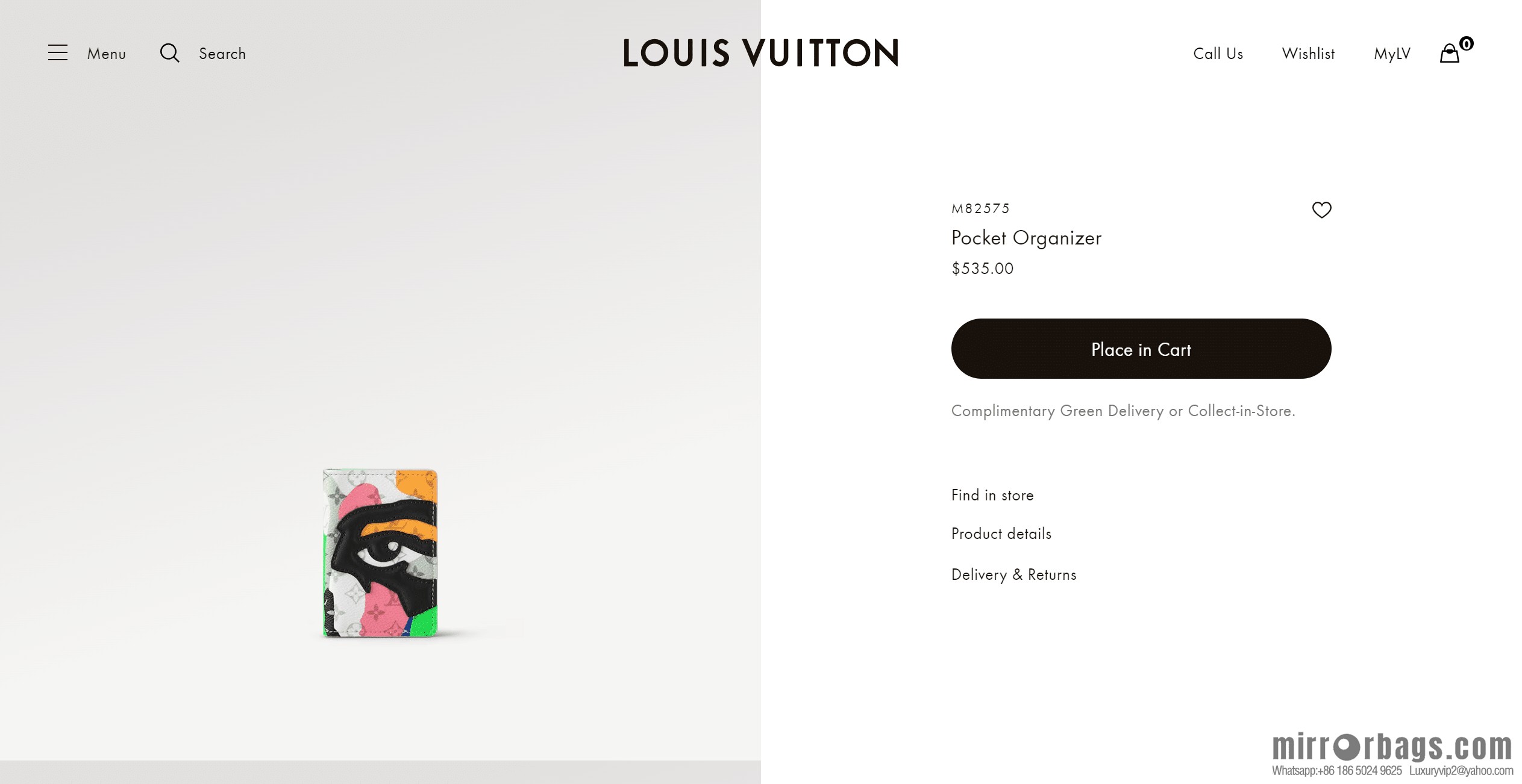Click the Menu text label

pos(107,54)
